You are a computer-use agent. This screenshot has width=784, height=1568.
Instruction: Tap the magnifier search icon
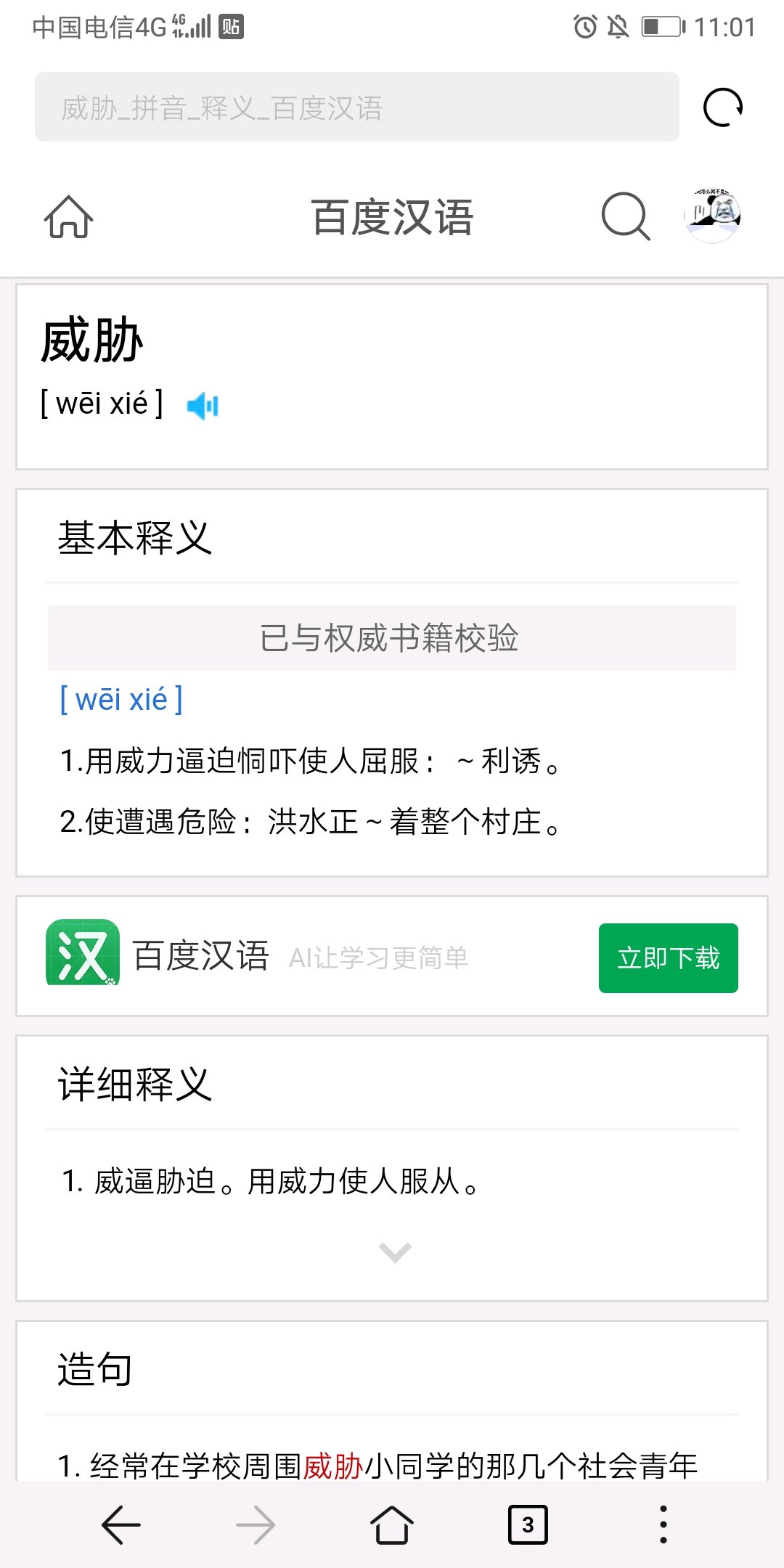626,216
